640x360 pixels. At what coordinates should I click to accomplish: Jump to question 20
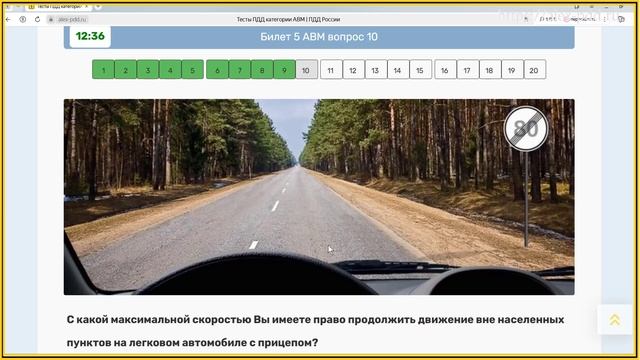(535, 70)
